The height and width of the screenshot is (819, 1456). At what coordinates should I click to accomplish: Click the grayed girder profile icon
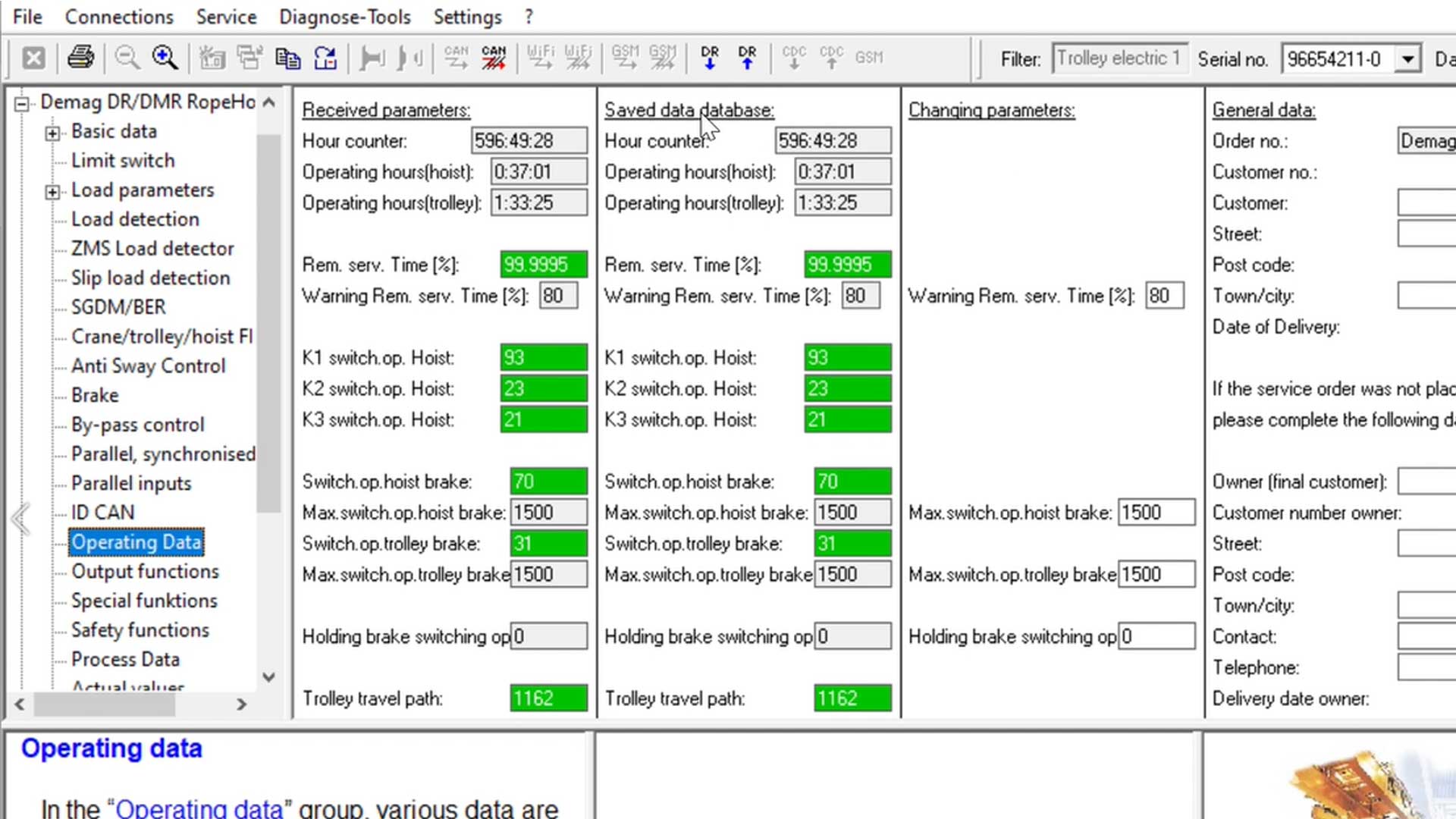372,58
